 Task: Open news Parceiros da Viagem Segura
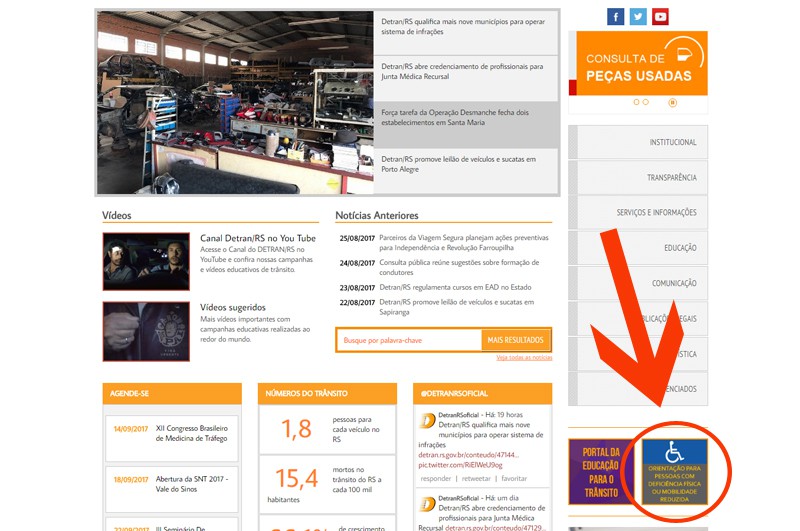point(464,243)
